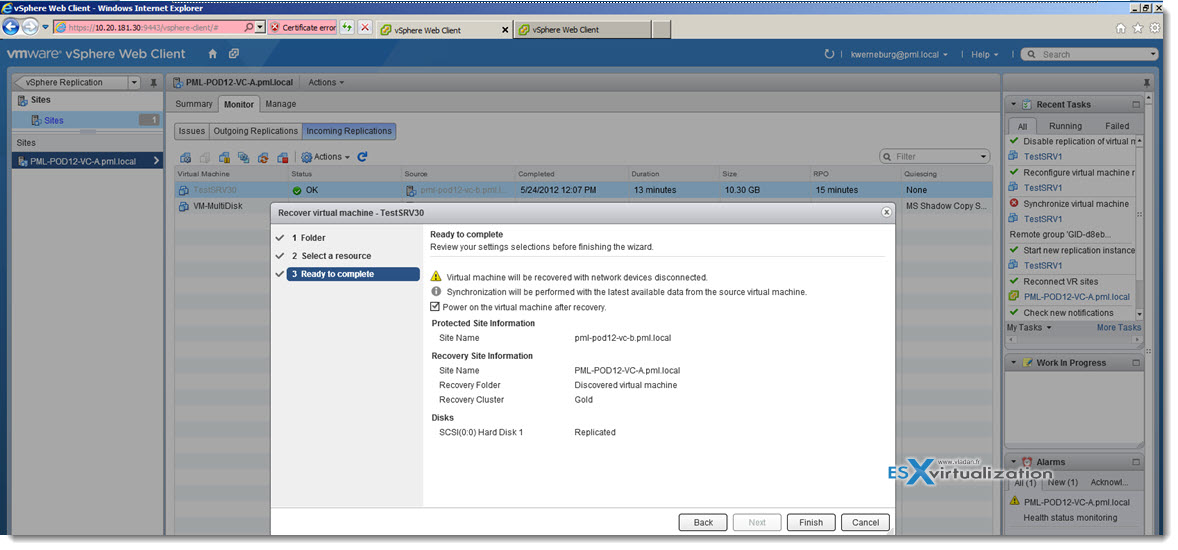
Task: Click Internet Explorer back arrow
Action: click(11, 28)
